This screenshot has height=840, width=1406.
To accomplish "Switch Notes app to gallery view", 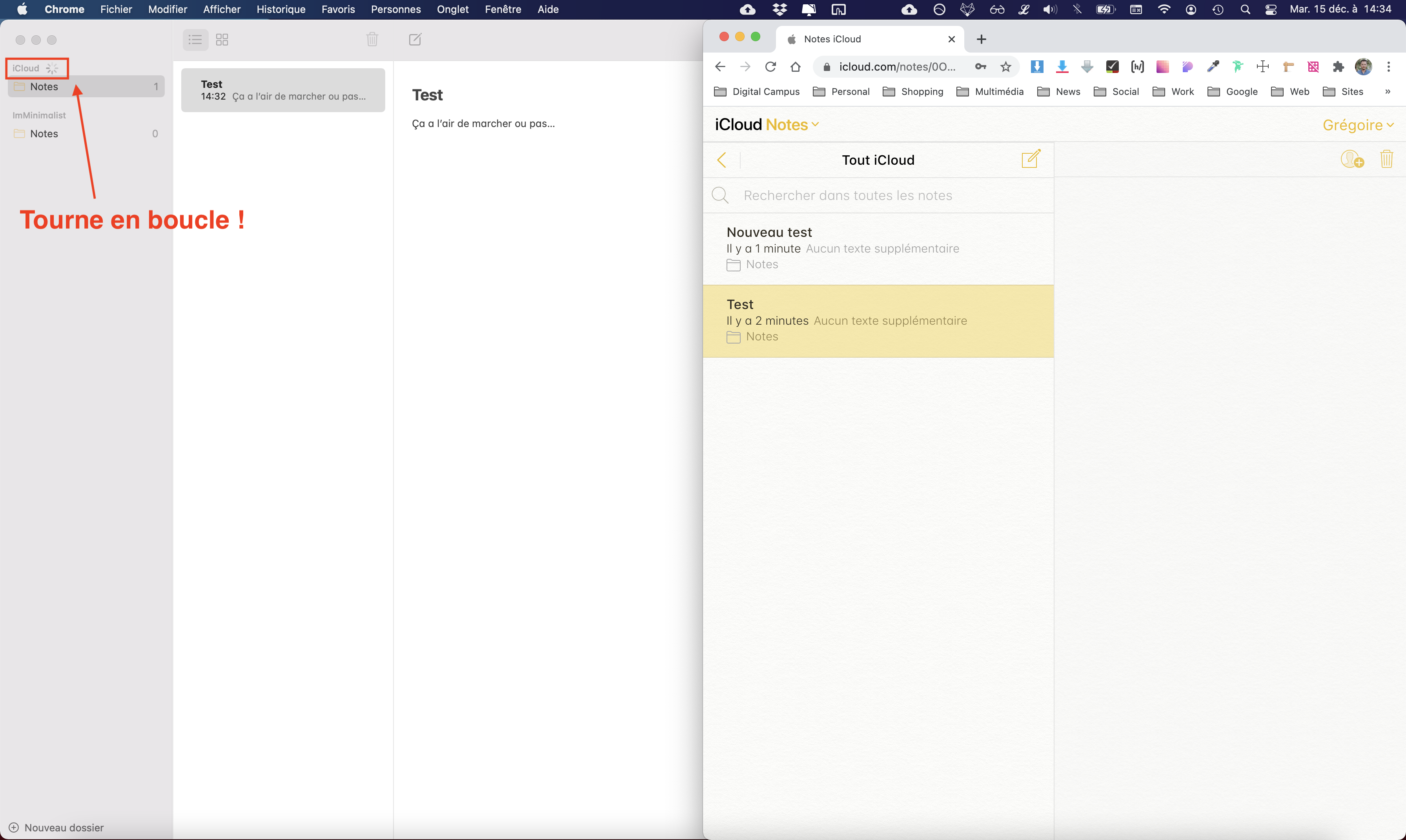I will [x=222, y=39].
